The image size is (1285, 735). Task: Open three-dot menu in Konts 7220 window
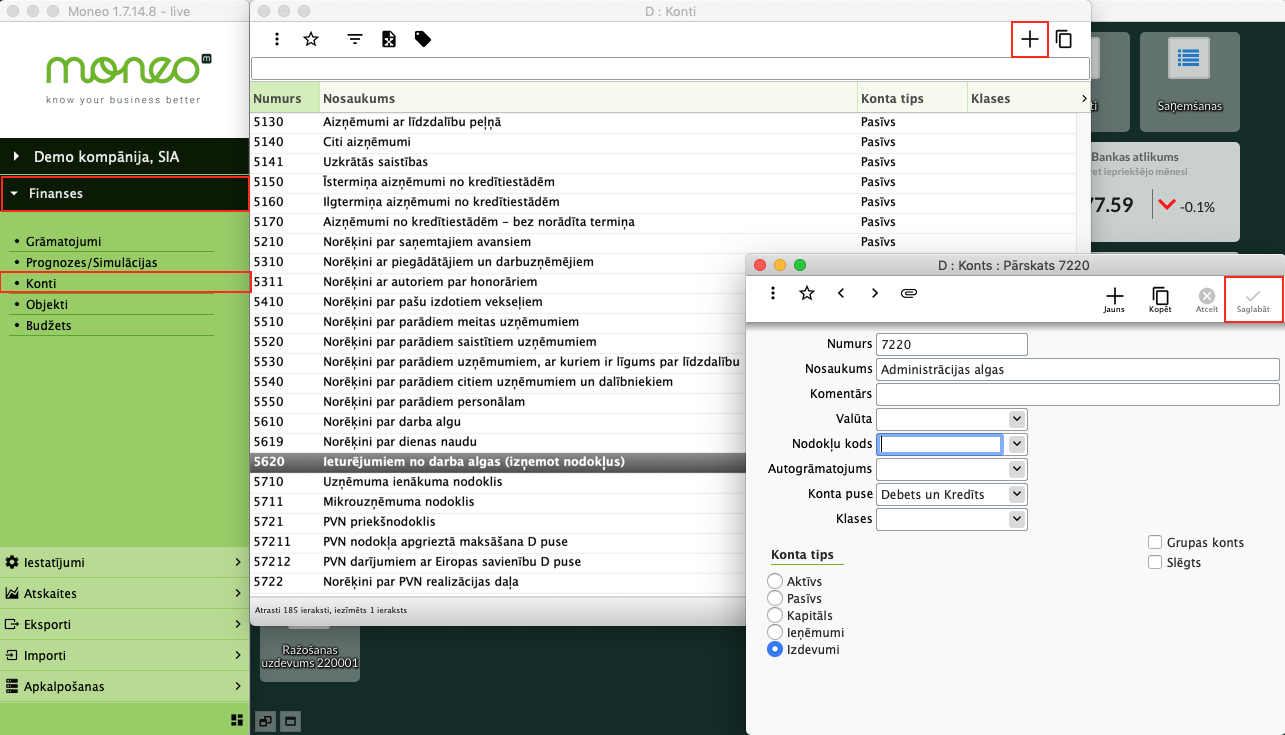click(773, 293)
